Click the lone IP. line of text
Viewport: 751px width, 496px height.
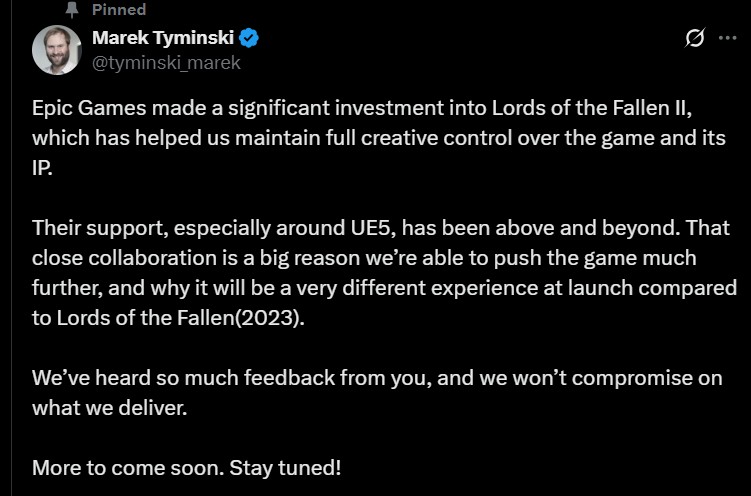(x=42, y=169)
